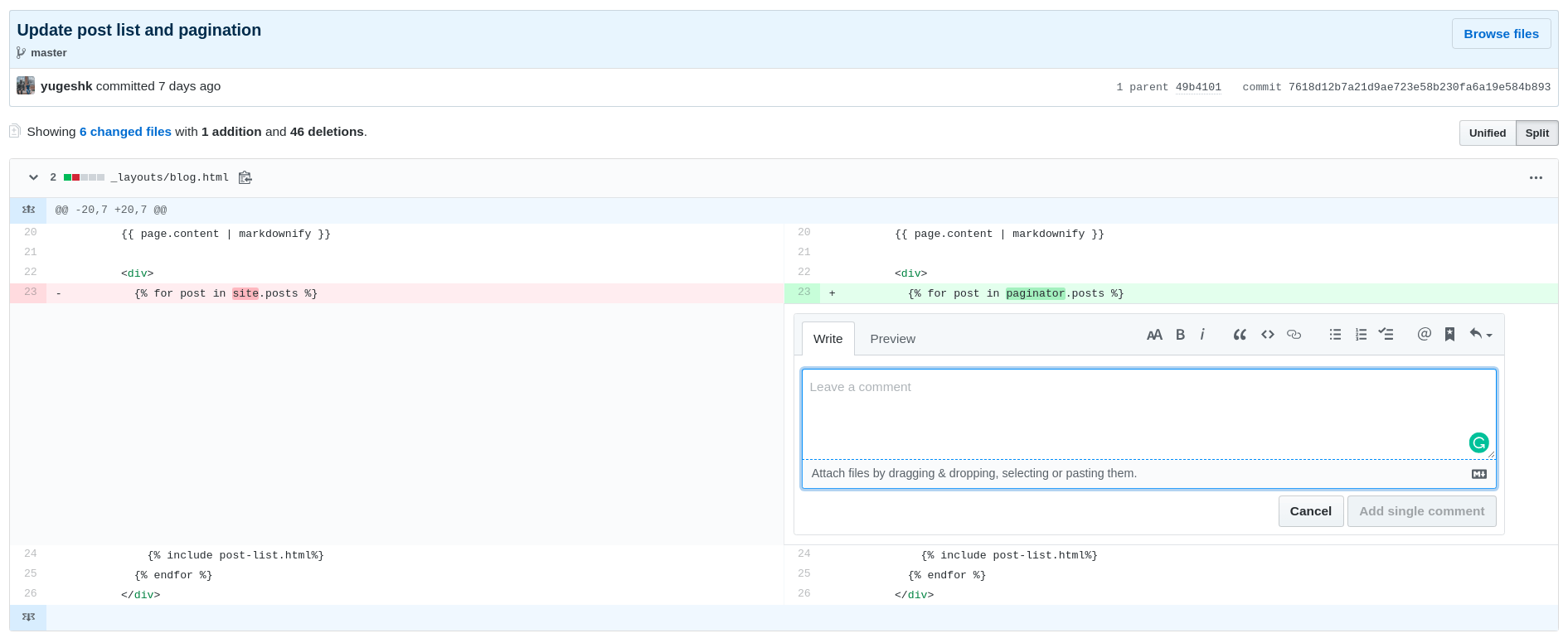This screenshot has width=1568, height=638.
Task: Click the Markdown supported icon
Action: (1479, 474)
